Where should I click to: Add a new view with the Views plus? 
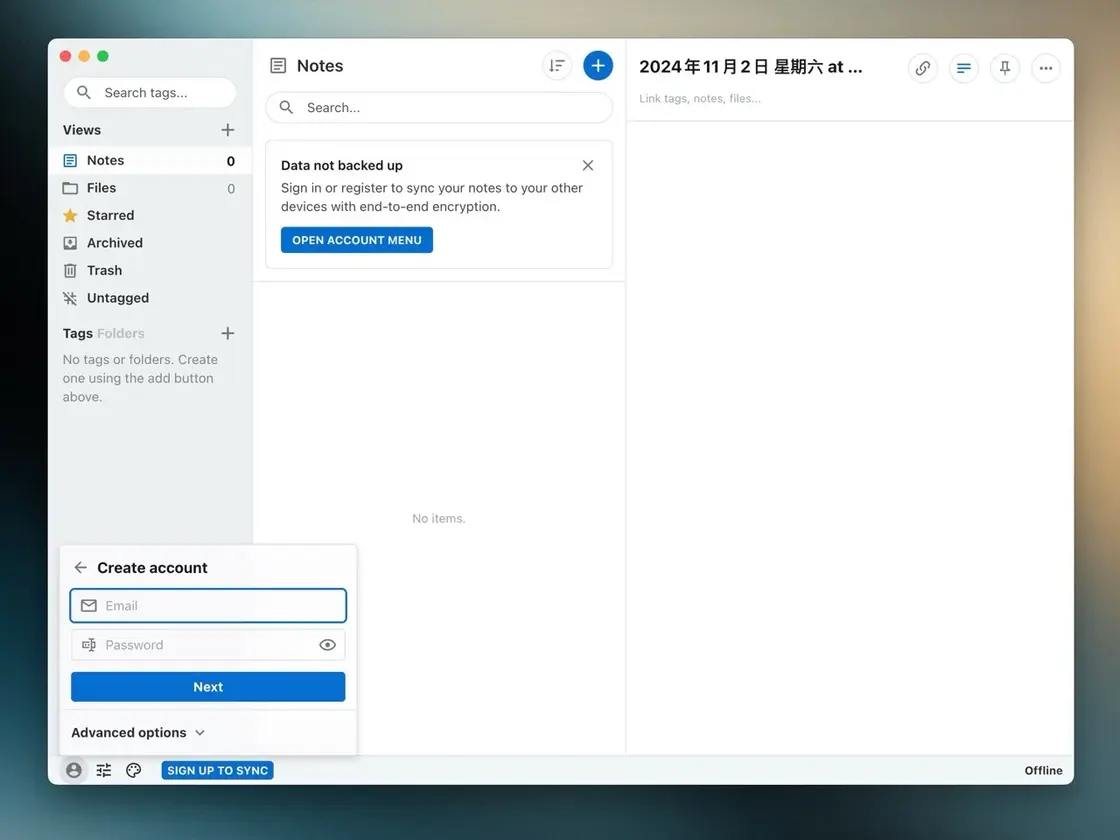coord(227,130)
